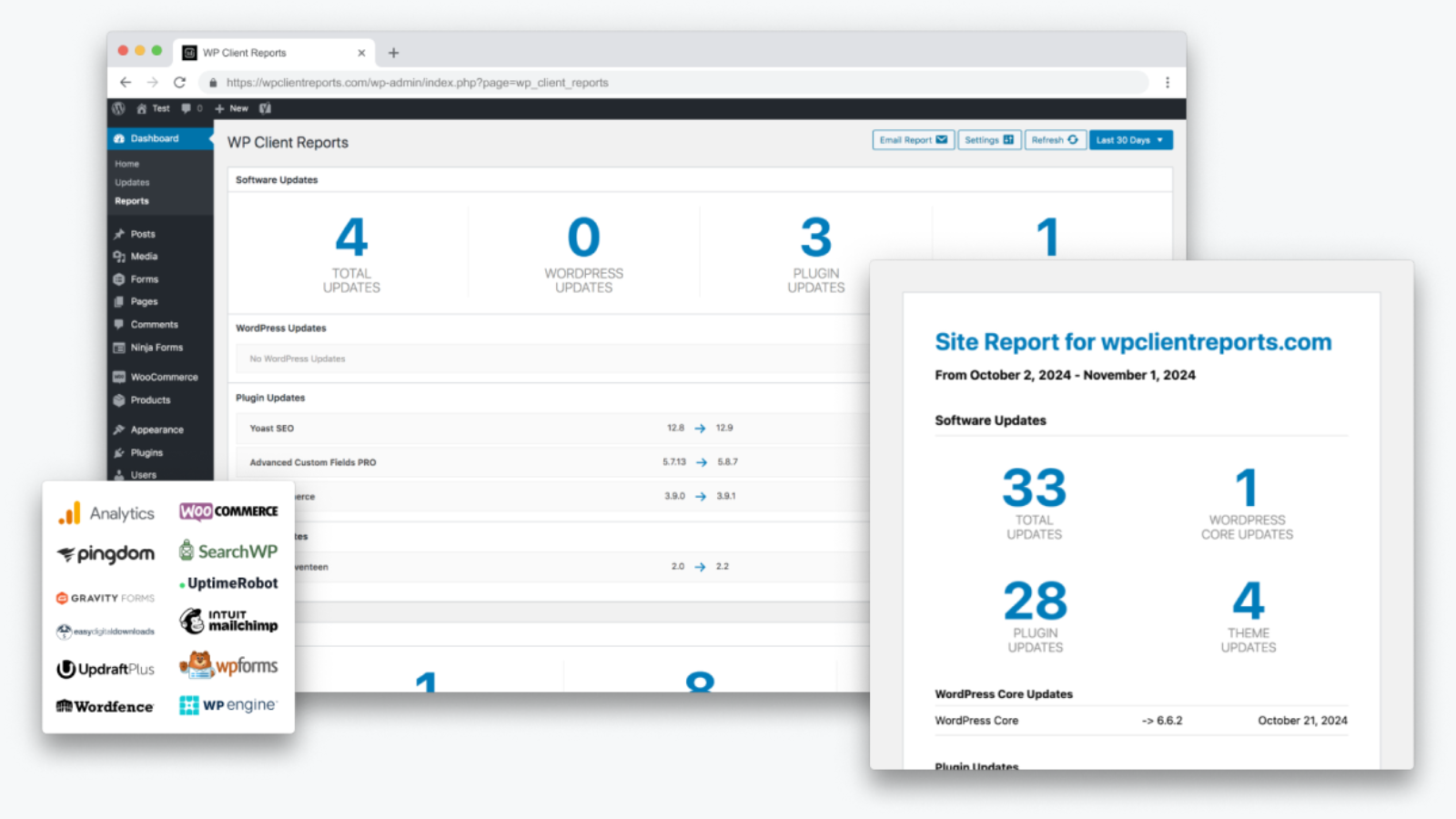Click the Yoast icon in admin bar
Viewport: 1456px width, 819px height.
pos(265,108)
